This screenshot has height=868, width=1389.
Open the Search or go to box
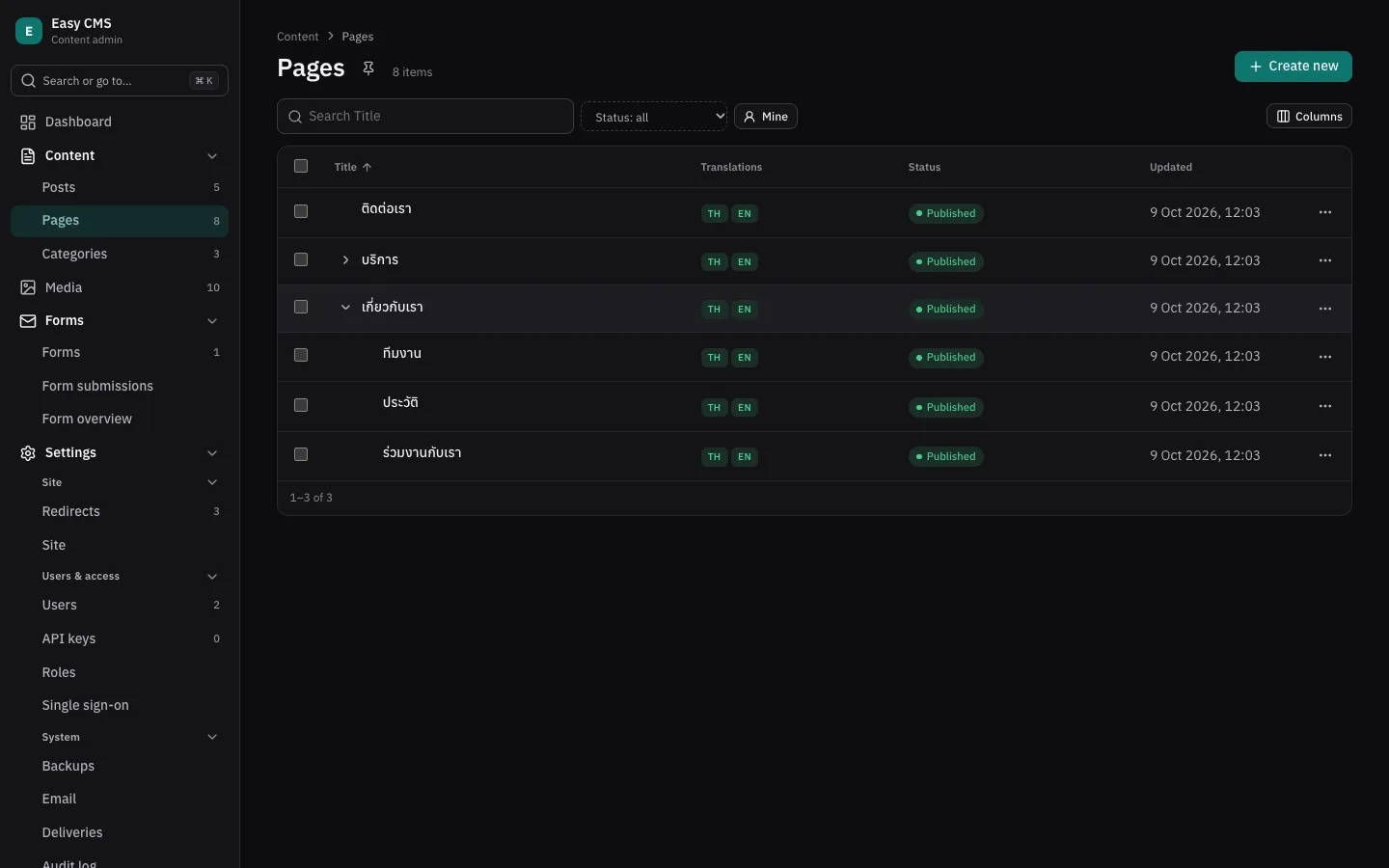tap(120, 81)
